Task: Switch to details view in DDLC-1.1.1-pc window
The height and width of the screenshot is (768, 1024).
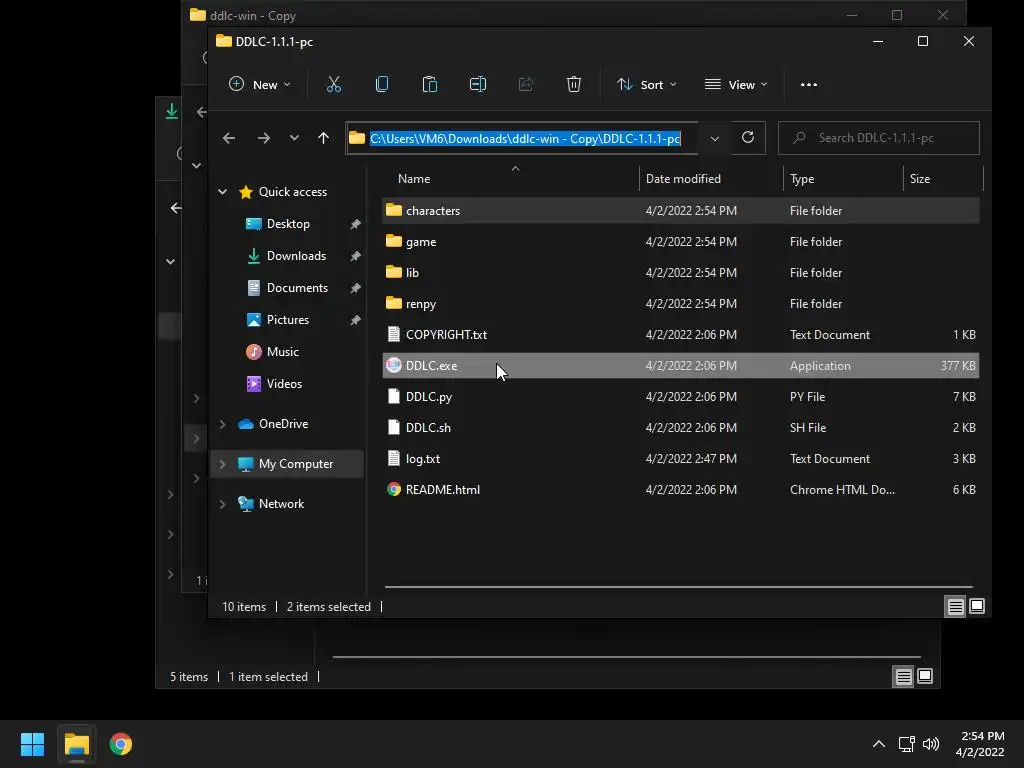Action: (x=955, y=607)
